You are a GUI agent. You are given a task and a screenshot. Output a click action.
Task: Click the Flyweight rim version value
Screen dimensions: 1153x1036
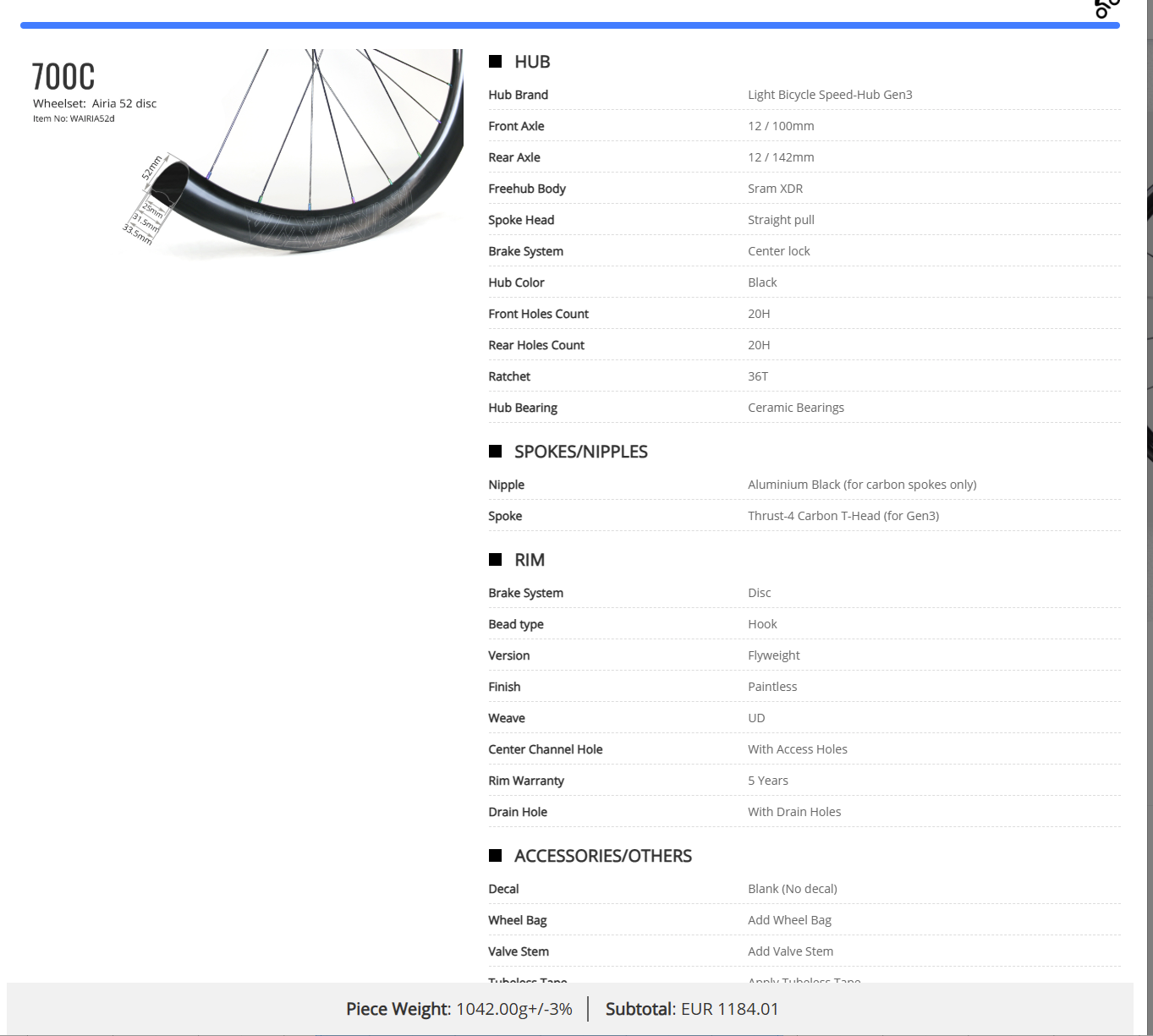coord(773,655)
